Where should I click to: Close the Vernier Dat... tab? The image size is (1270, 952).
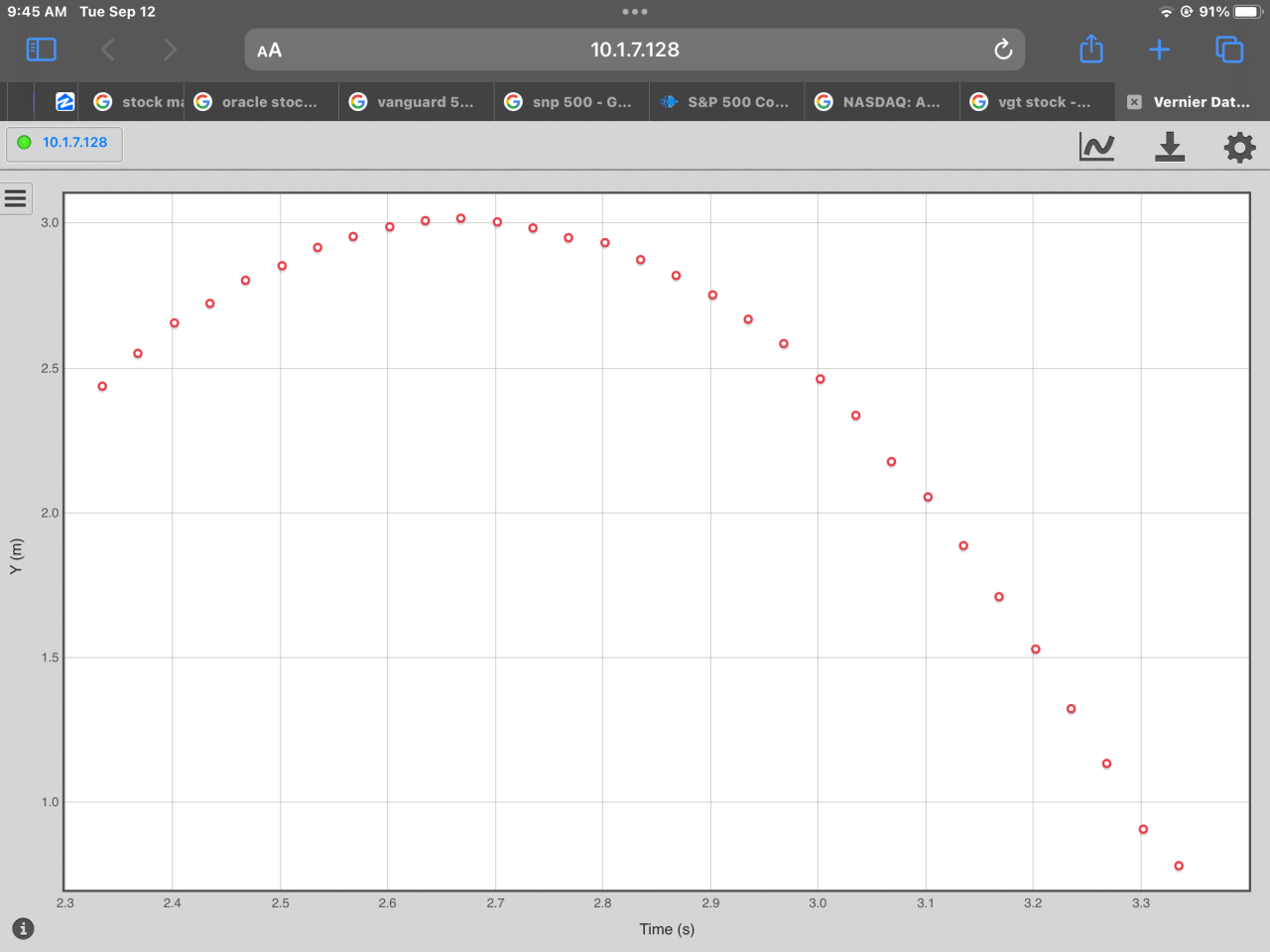pyautogui.click(x=1134, y=102)
